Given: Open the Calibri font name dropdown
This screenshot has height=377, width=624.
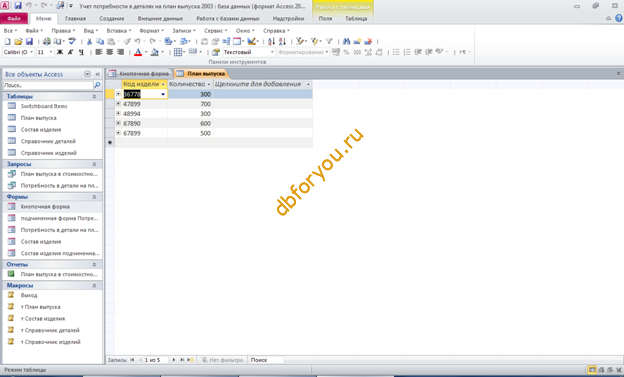Looking at the screenshot, I should (31, 52).
